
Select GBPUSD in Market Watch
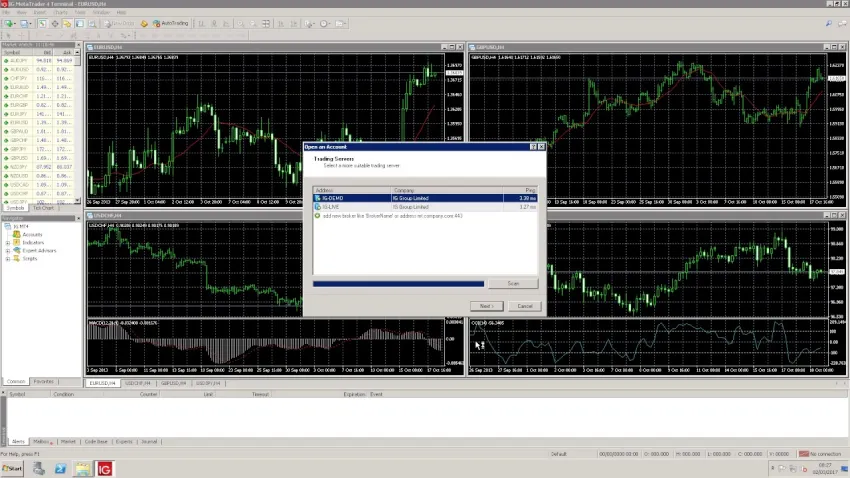coord(38,158)
